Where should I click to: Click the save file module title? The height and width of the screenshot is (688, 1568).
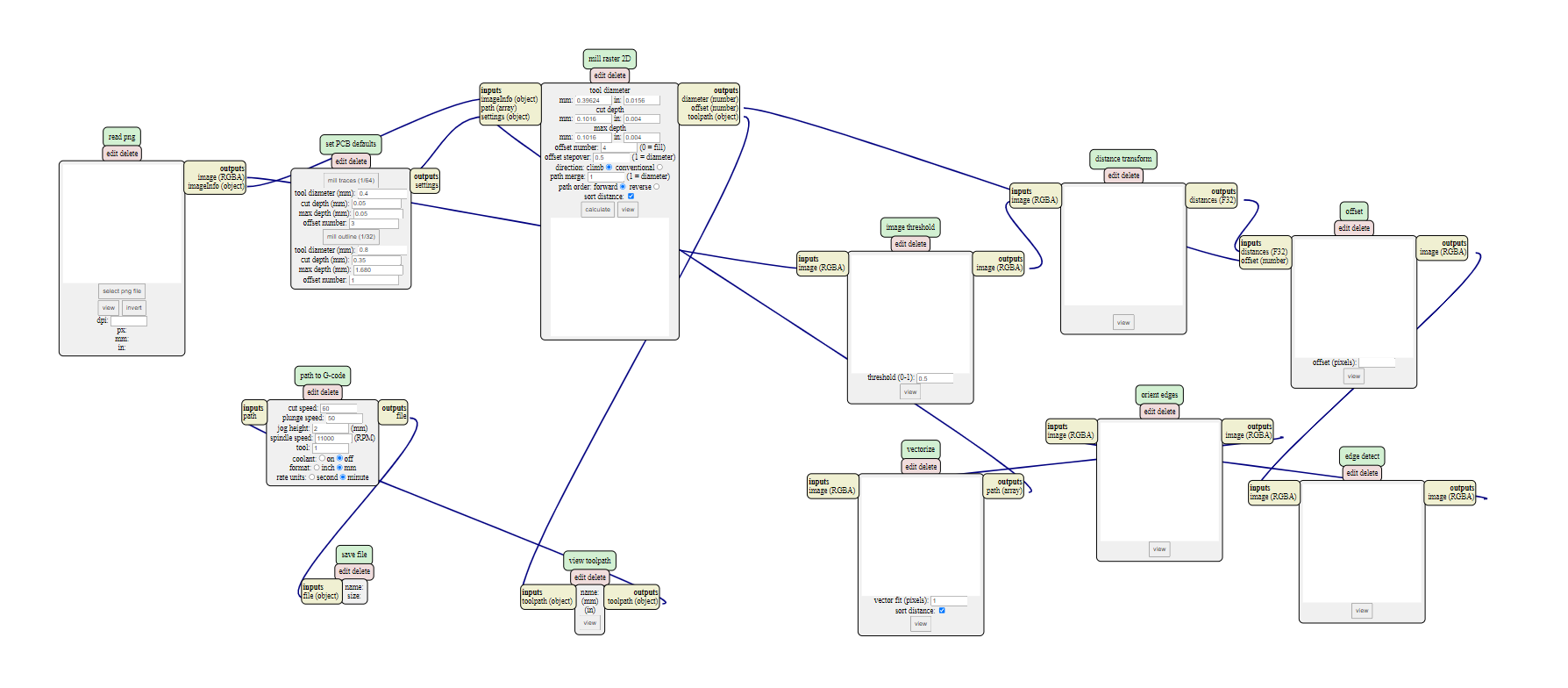(x=354, y=555)
